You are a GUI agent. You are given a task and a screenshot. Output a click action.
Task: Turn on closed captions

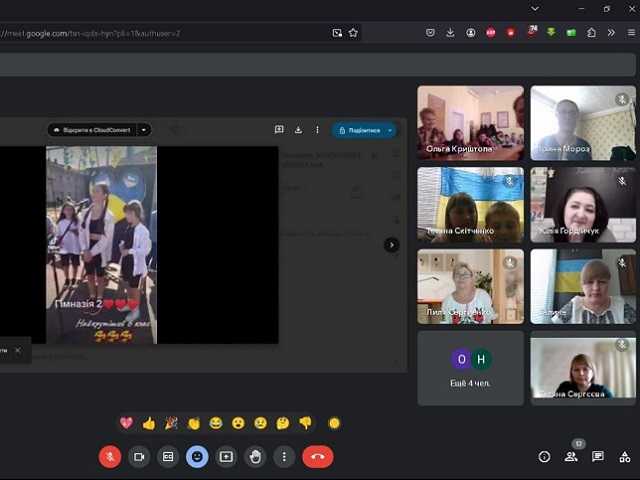168,456
